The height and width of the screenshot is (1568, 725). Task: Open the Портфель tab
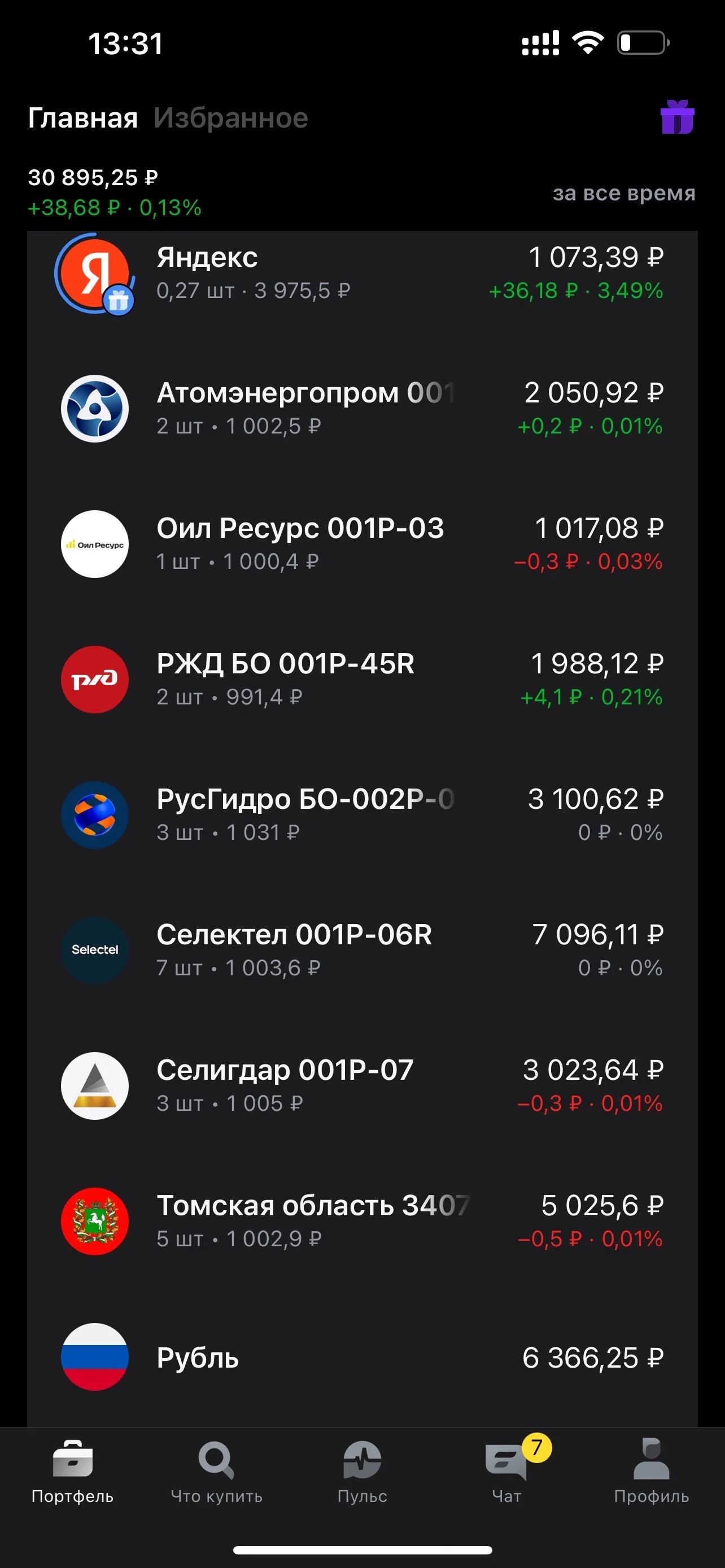click(x=72, y=1471)
